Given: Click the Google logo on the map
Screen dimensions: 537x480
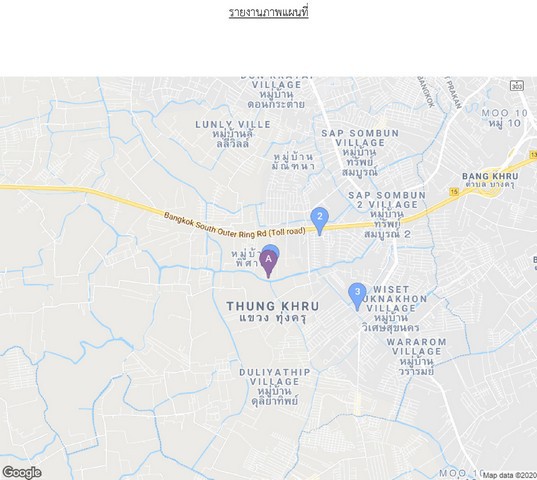Looking at the screenshot, I should coord(22,472).
